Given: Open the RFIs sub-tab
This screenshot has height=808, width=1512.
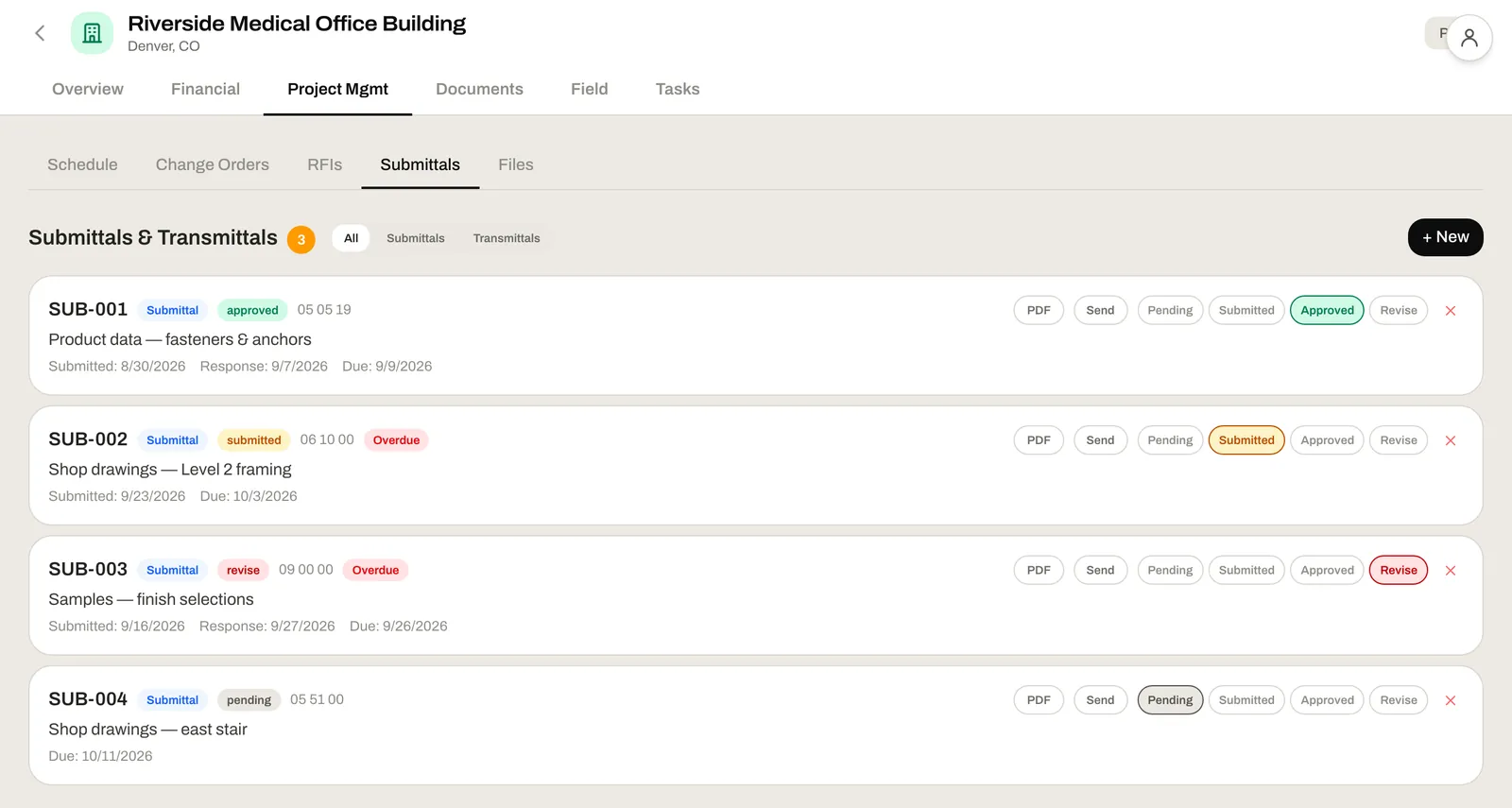Looking at the screenshot, I should 324,164.
